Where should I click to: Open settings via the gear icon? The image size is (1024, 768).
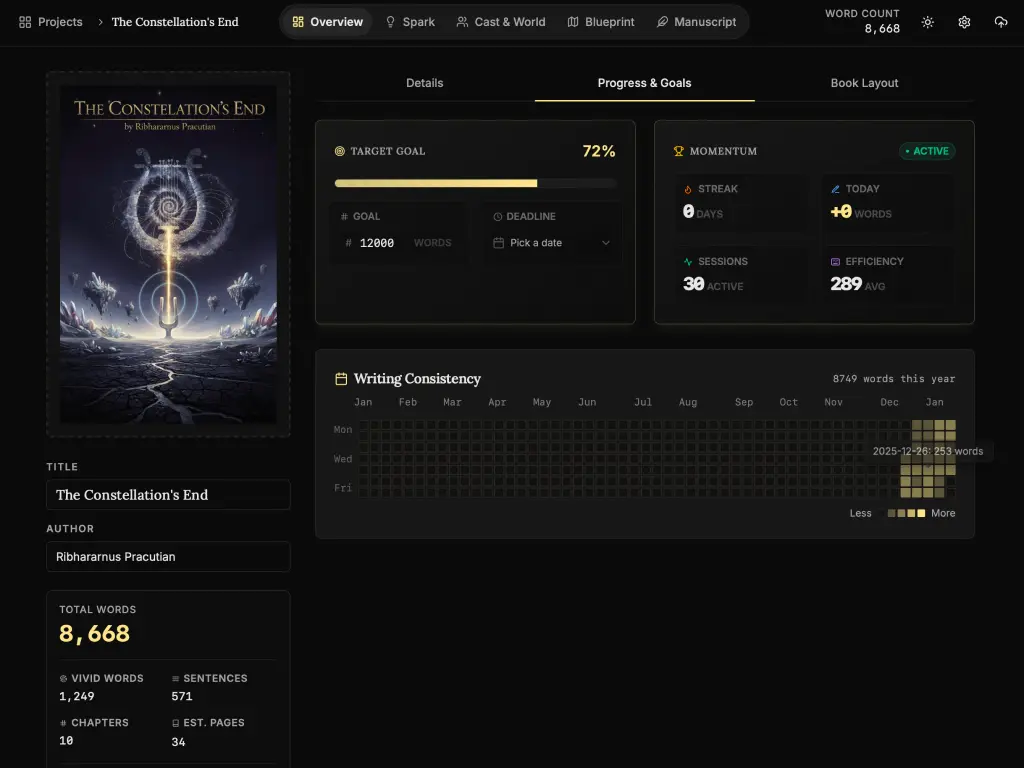click(x=963, y=21)
